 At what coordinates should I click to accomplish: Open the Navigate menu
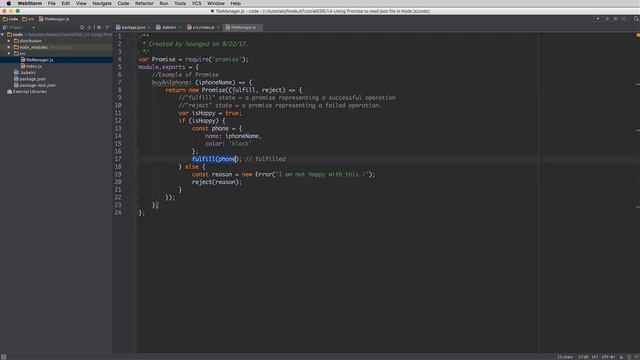click(x=102, y=3)
